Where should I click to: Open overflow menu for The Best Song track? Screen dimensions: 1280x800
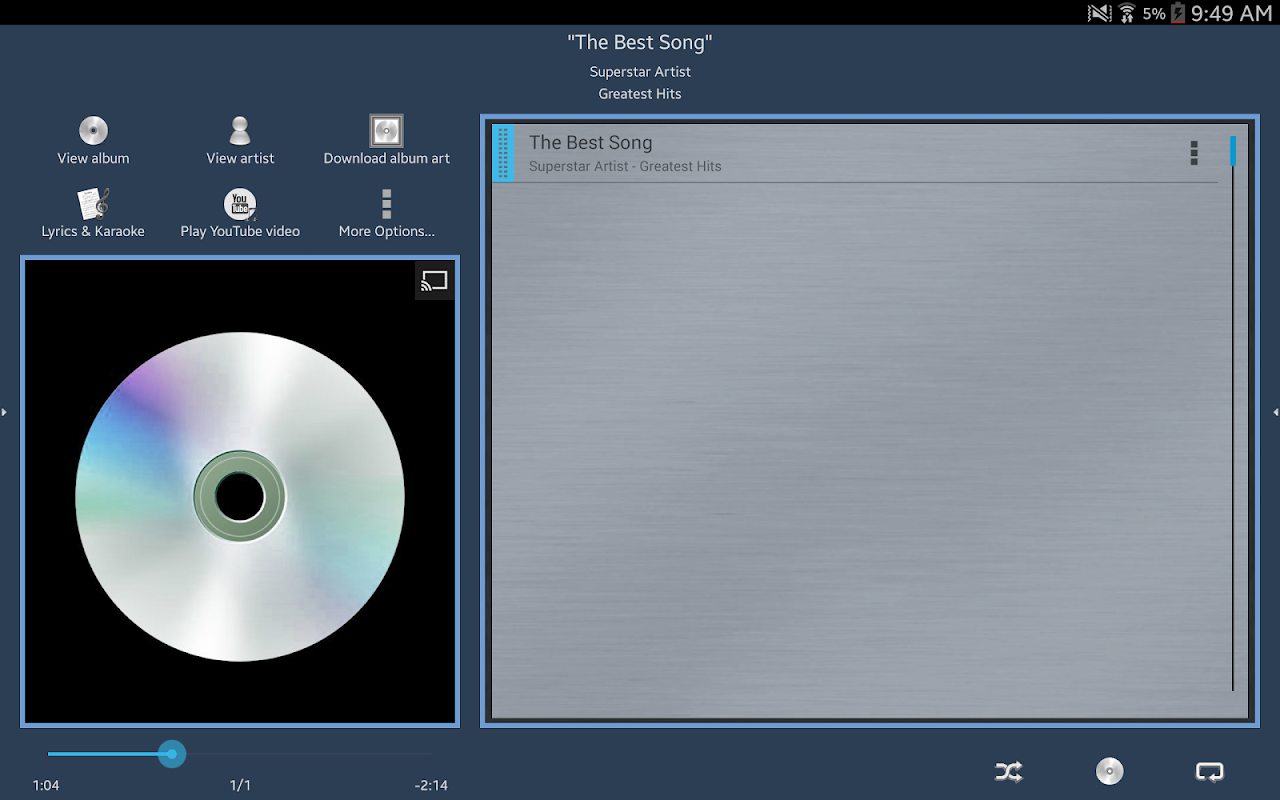pos(1193,153)
